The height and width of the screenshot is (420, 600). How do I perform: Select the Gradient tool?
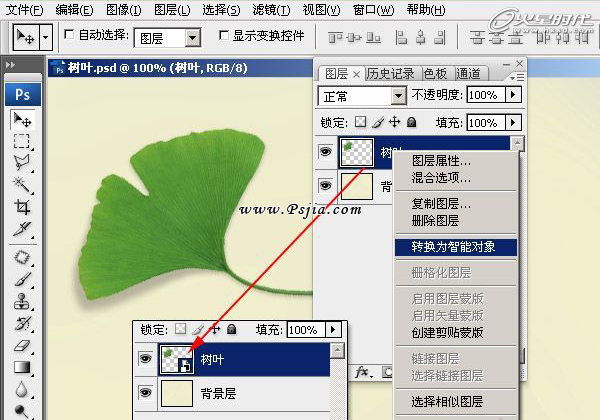(21, 369)
